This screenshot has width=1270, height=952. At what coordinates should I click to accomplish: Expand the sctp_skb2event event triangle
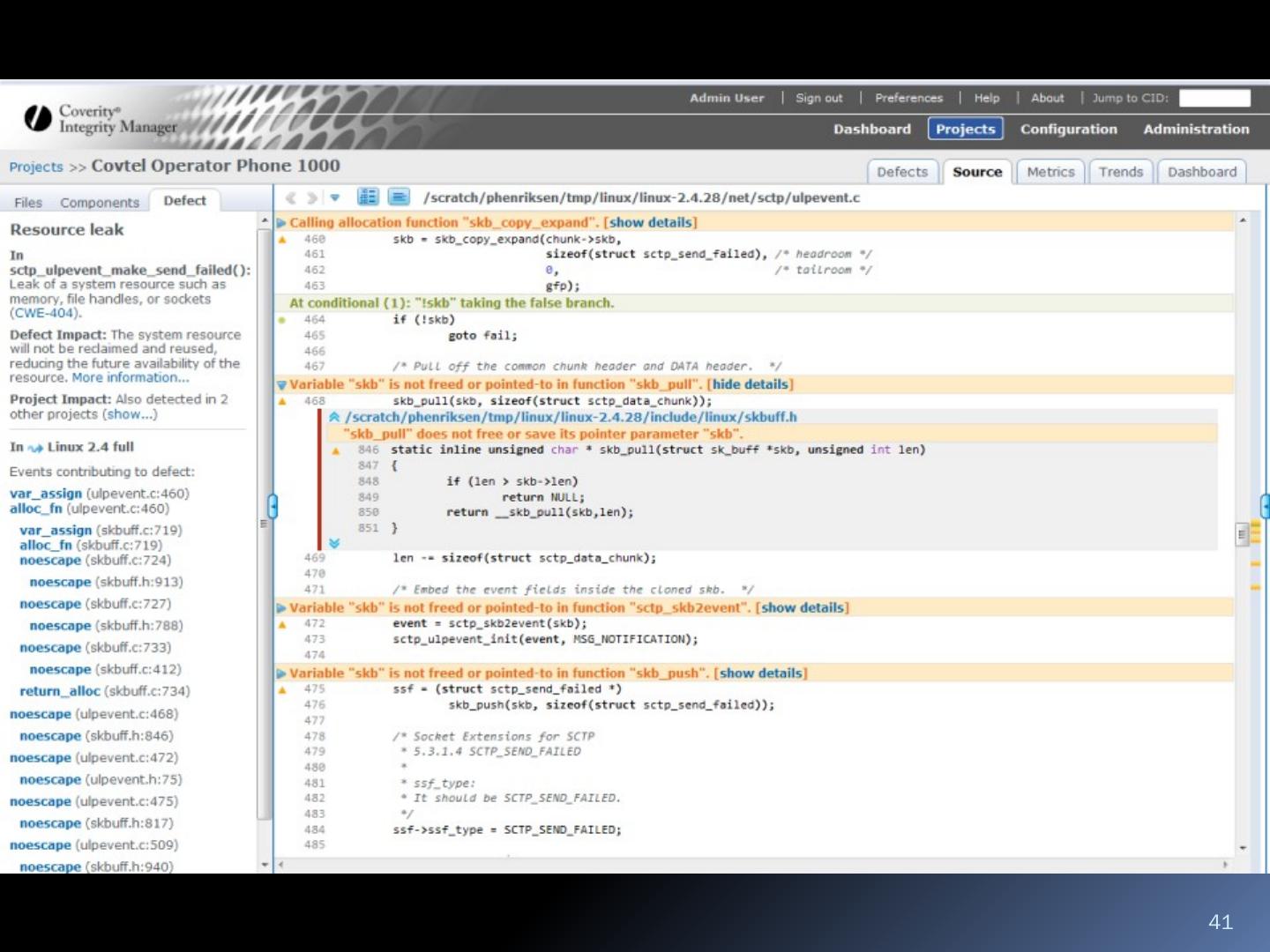pos(282,608)
